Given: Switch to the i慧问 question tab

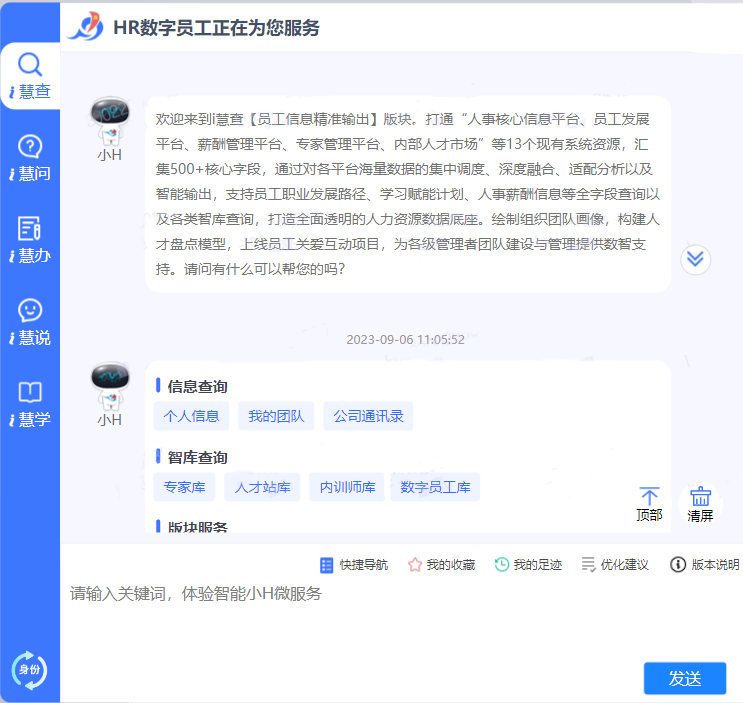Looking at the screenshot, I should coord(30,158).
